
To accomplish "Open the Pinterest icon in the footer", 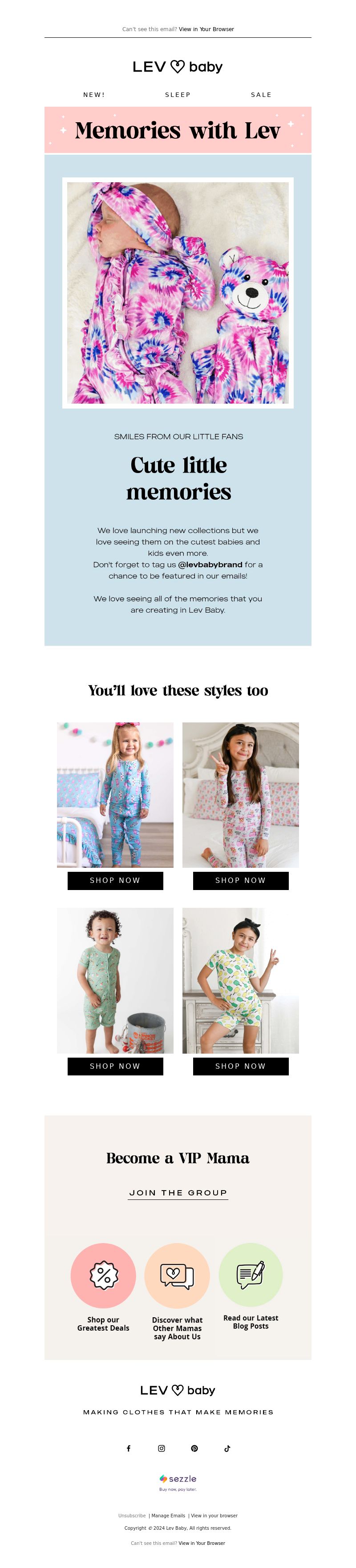I will click(x=194, y=1448).
